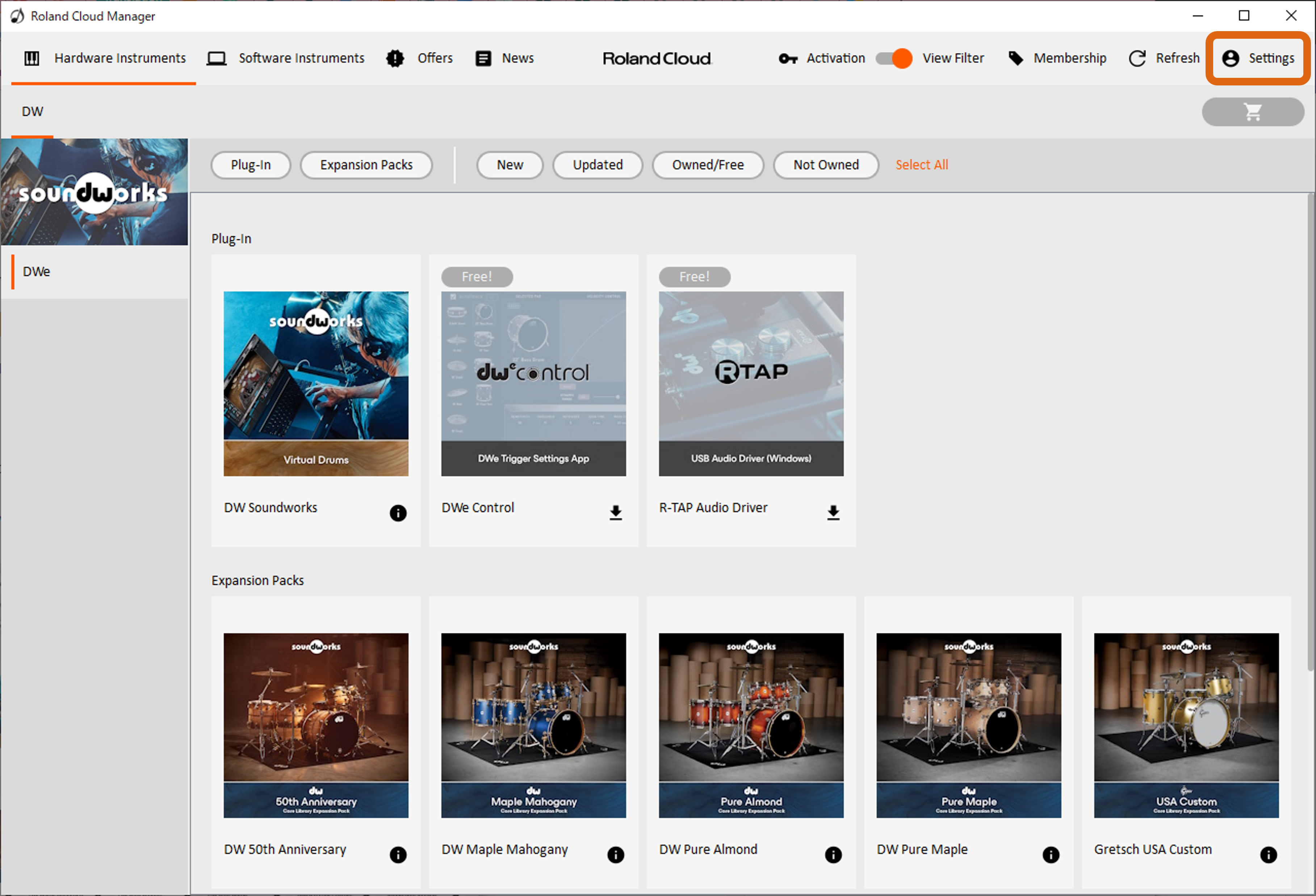Click the Free! badge on R-TAP
The height and width of the screenshot is (896, 1316).
(x=694, y=277)
